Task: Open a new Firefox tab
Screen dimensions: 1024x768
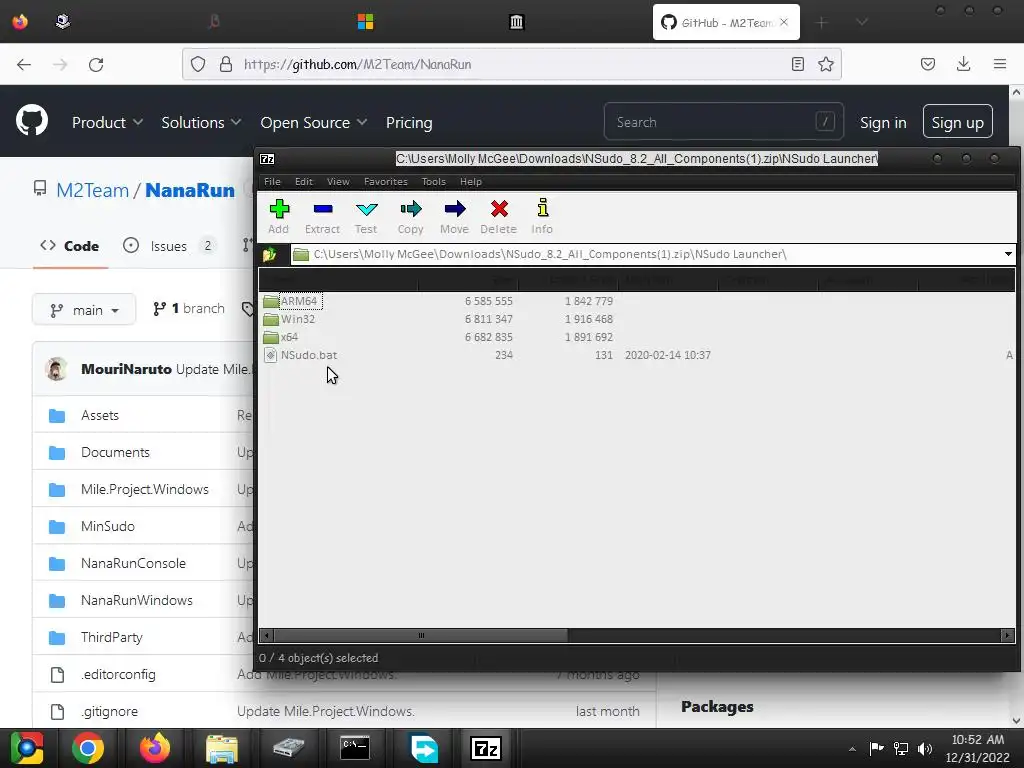Action: tap(822, 23)
